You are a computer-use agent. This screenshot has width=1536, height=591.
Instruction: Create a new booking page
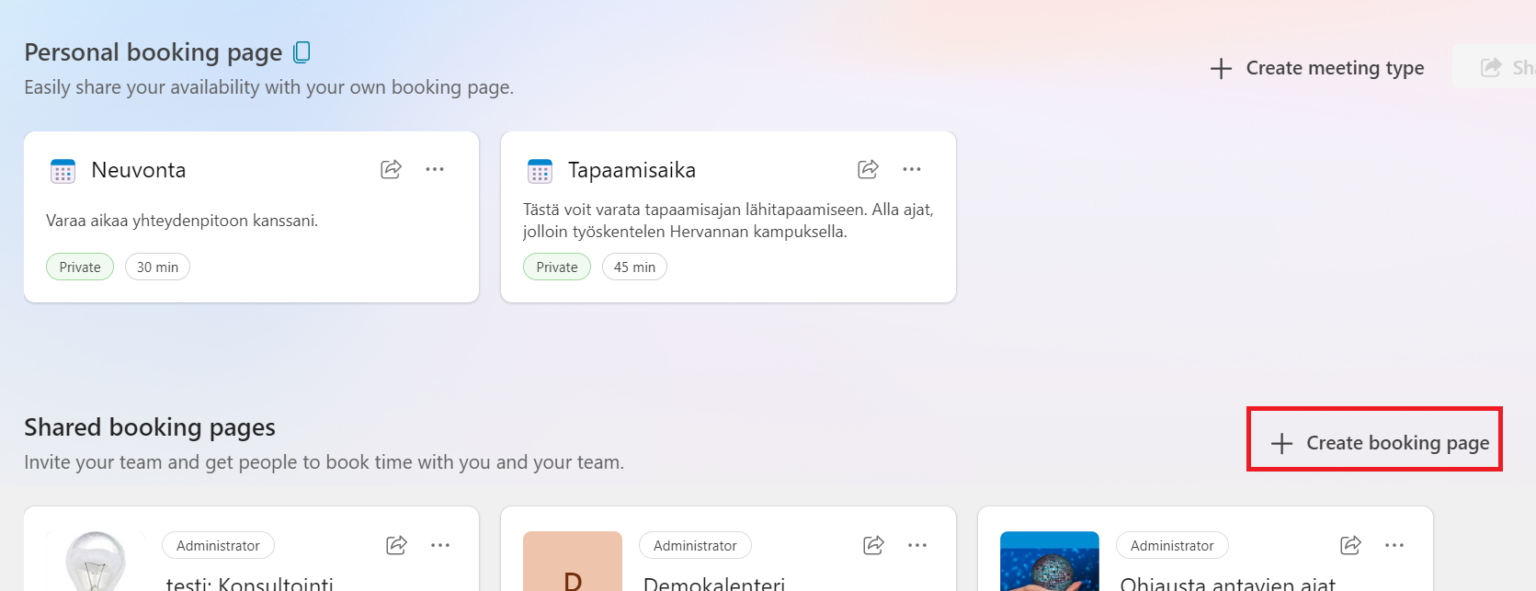(1374, 441)
